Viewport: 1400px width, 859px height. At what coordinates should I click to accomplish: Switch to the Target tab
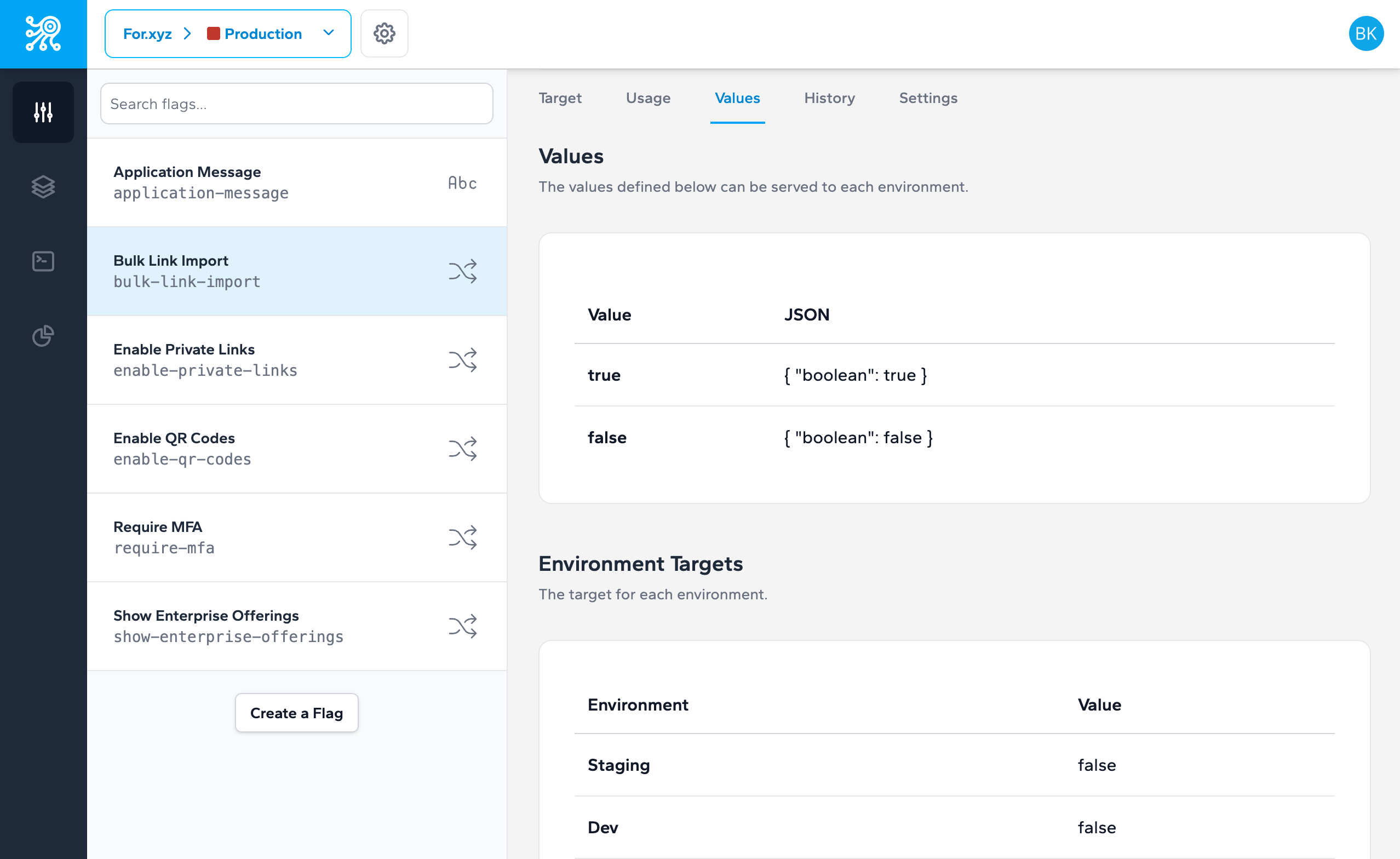560,98
